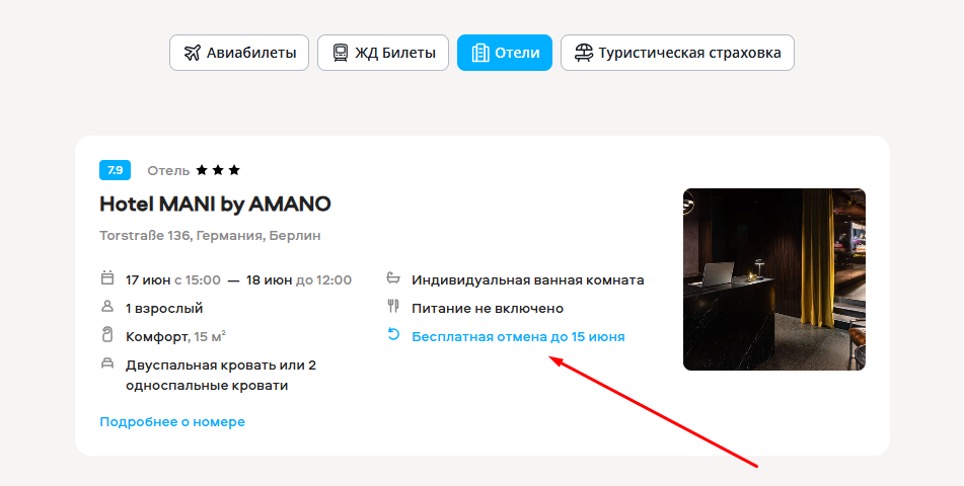964x486 pixels.
Task: Click the 7.9 rating badge
Action: 115,170
